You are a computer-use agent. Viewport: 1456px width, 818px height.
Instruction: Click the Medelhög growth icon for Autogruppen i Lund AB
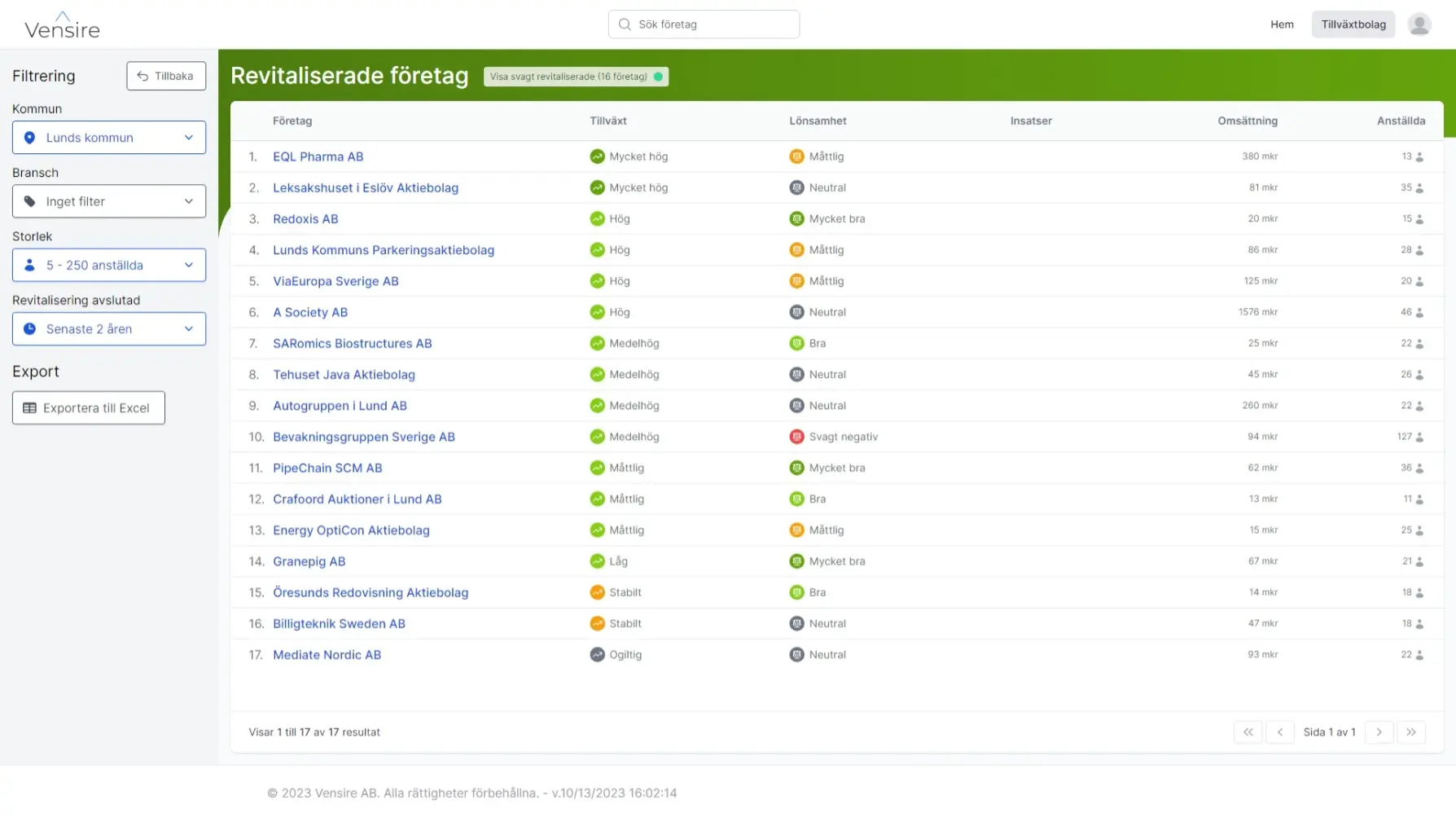click(597, 406)
